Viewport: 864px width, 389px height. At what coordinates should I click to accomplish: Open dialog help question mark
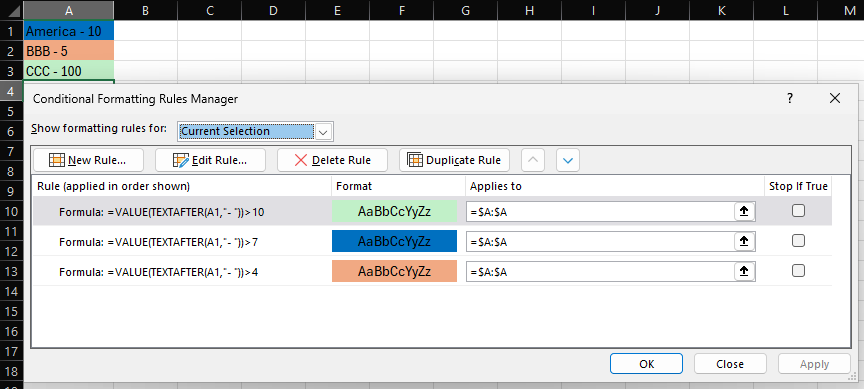point(790,99)
